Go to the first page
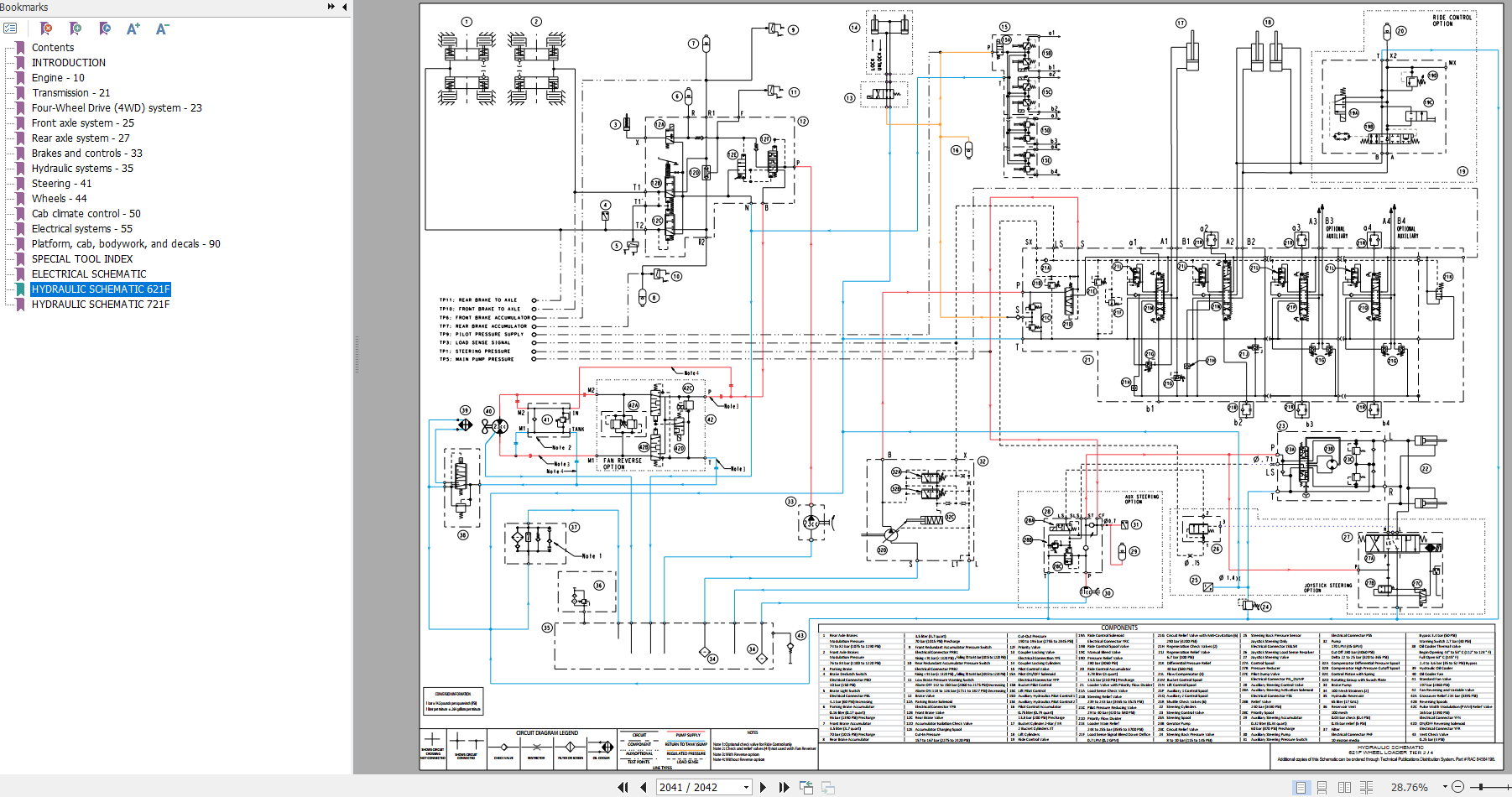The height and width of the screenshot is (797, 1512). pyautogui.click(x=623, y=787)
